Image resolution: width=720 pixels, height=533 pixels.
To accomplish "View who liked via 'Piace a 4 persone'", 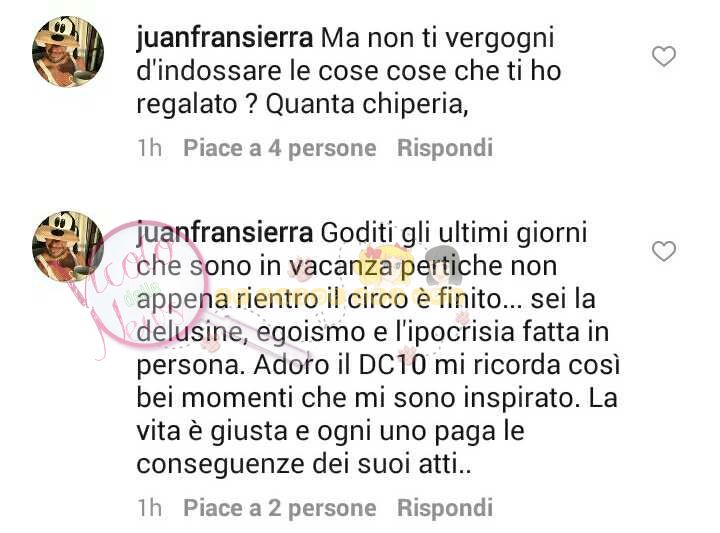I will click(280, 148).
